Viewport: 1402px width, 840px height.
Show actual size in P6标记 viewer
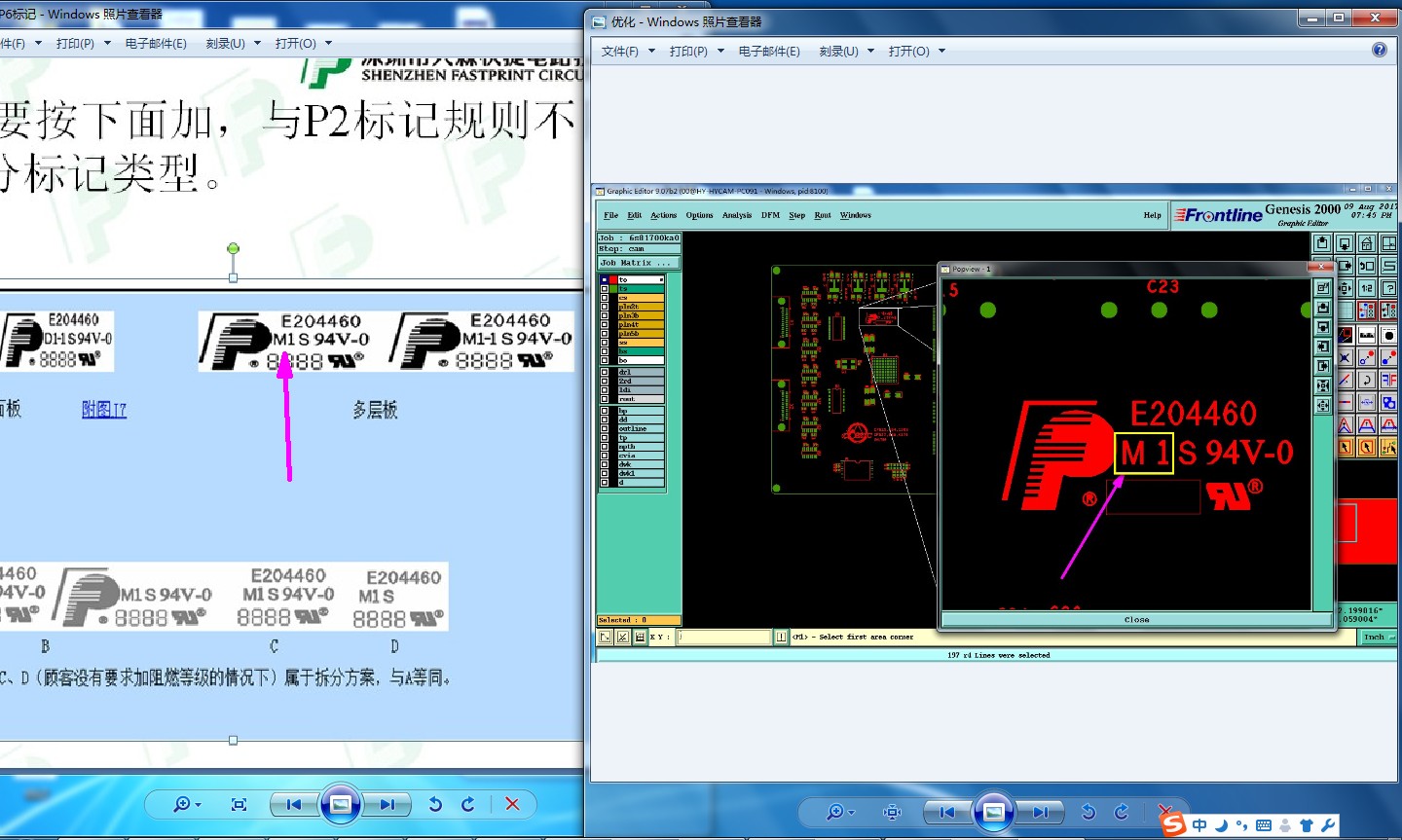pos(239,804)
